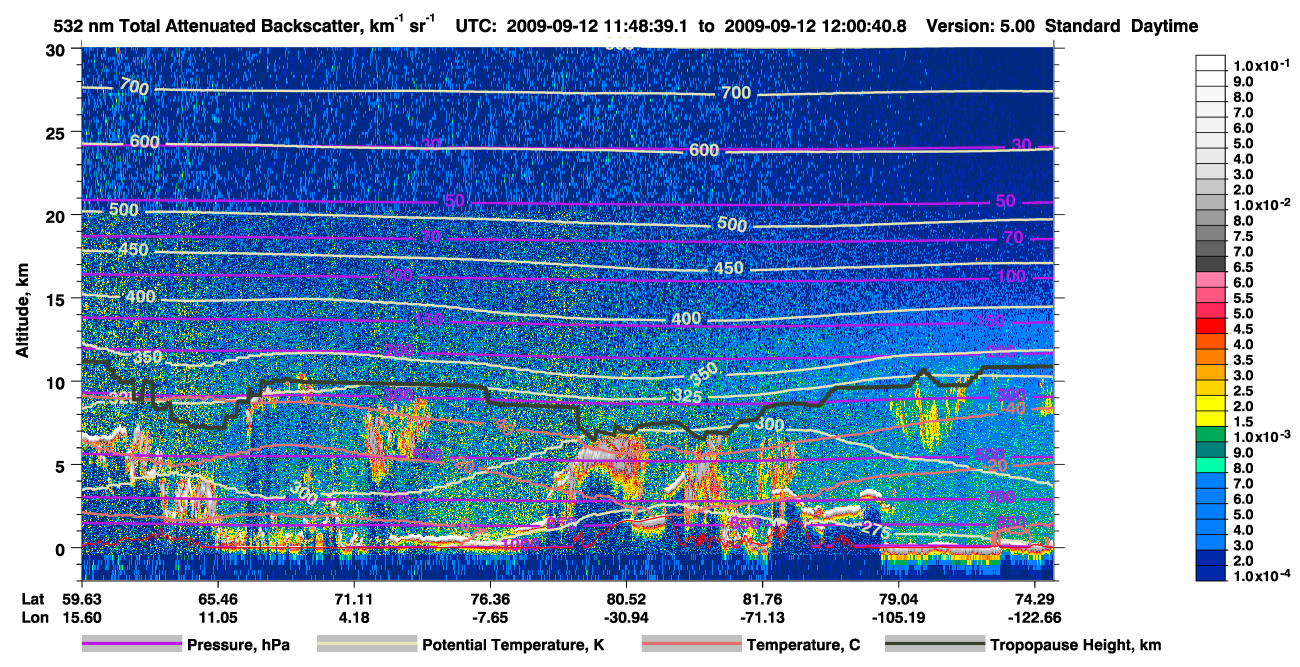The image size is (1300, 667).
Task: Click longitude value -30.94
Action: 625,618
